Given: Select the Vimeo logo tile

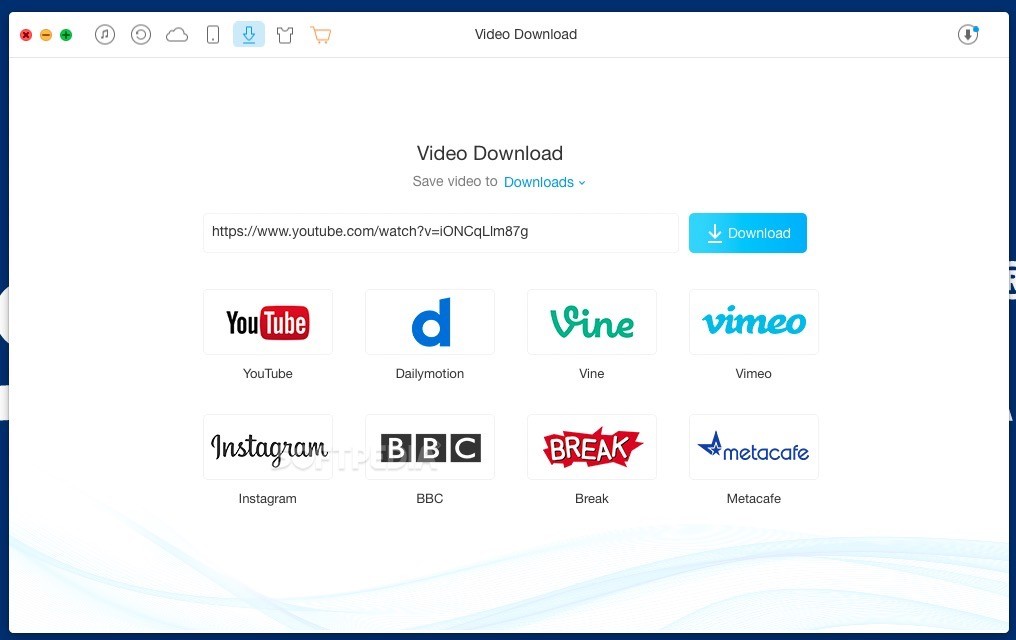Looking at the screenshot, I should point(754,322).
